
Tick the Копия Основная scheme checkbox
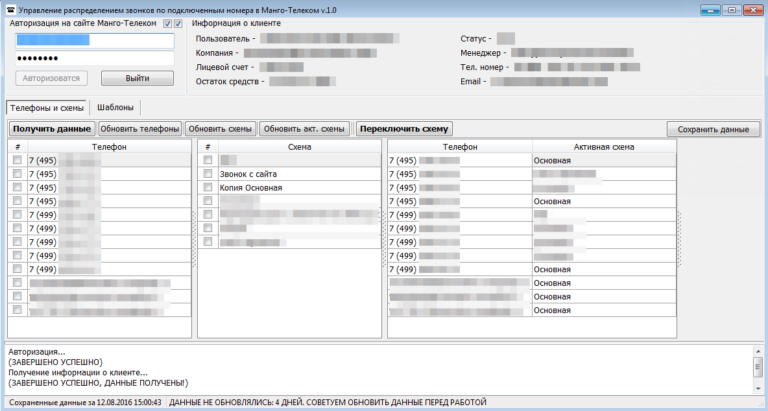point(208,187)
